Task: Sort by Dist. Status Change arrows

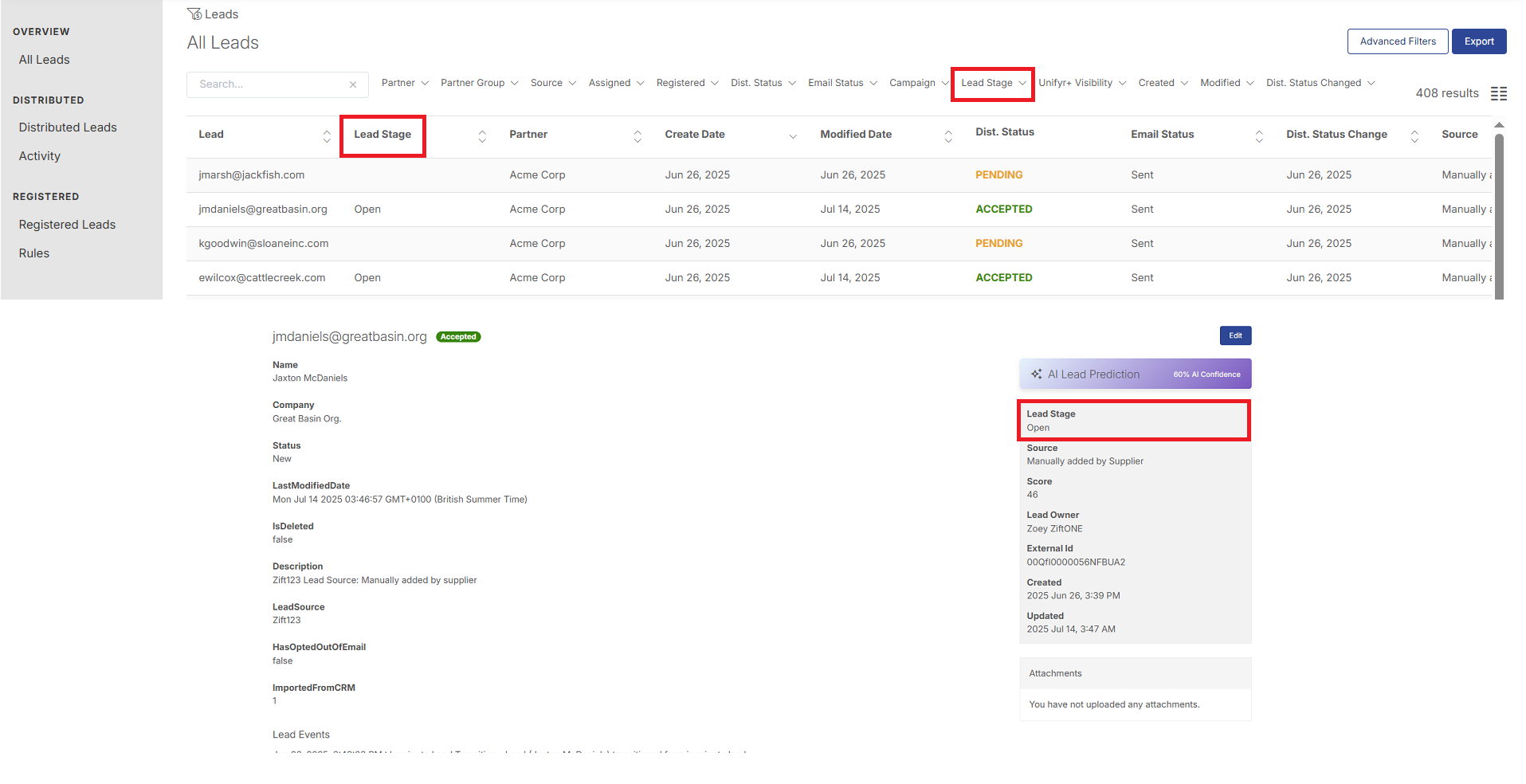Action: (1414, 136)
